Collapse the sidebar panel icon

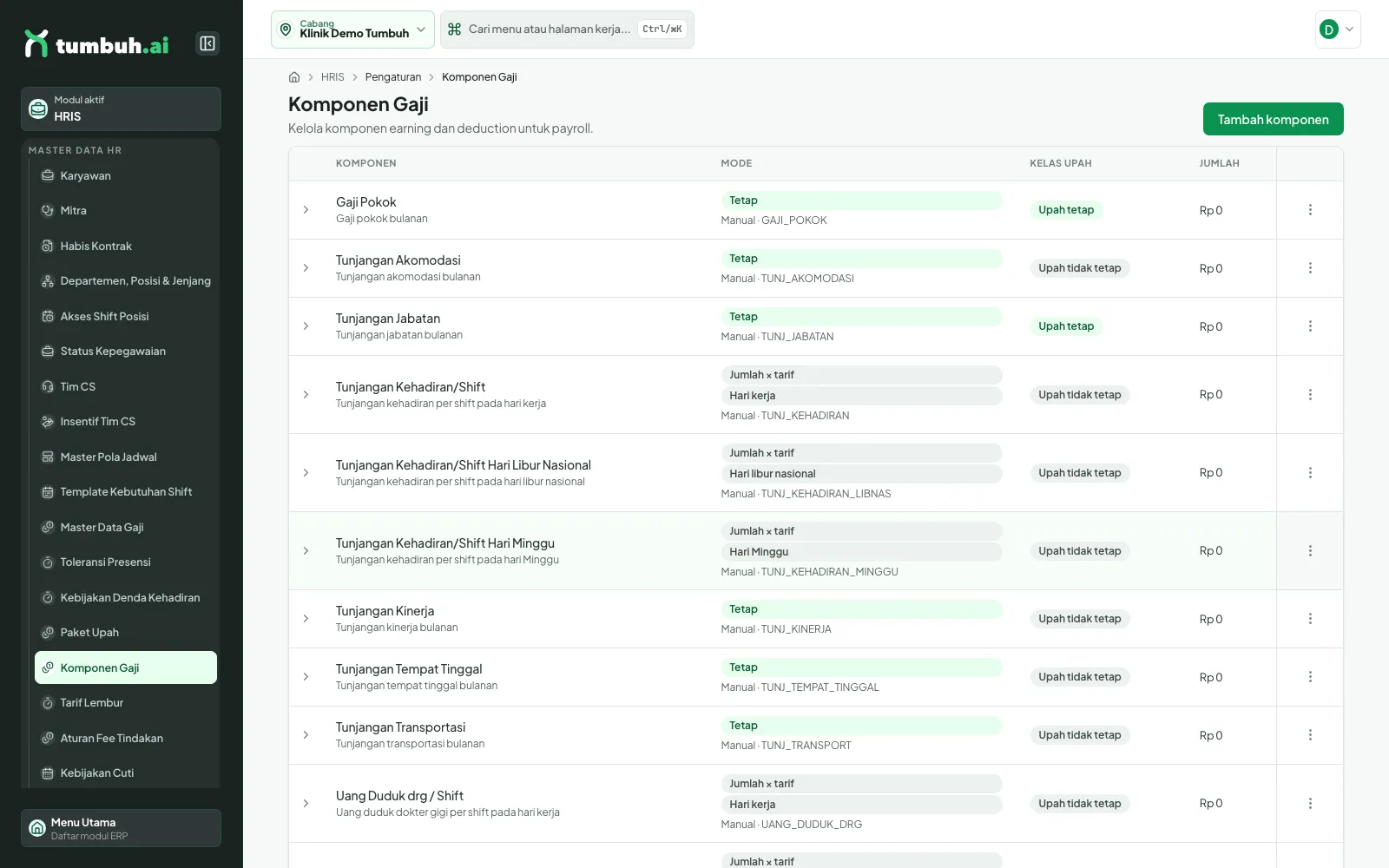207,43
